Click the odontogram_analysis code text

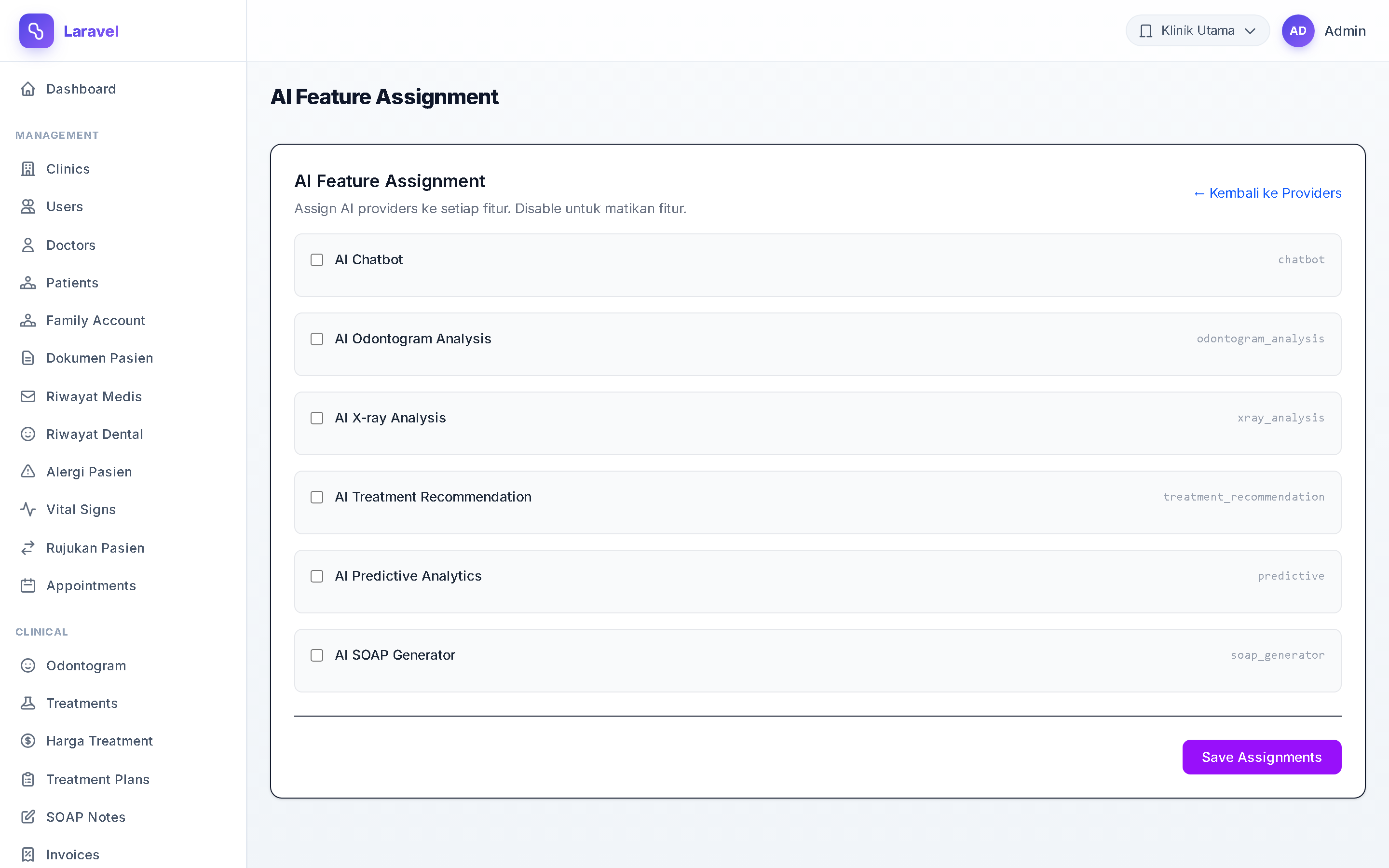(1260, 339)
